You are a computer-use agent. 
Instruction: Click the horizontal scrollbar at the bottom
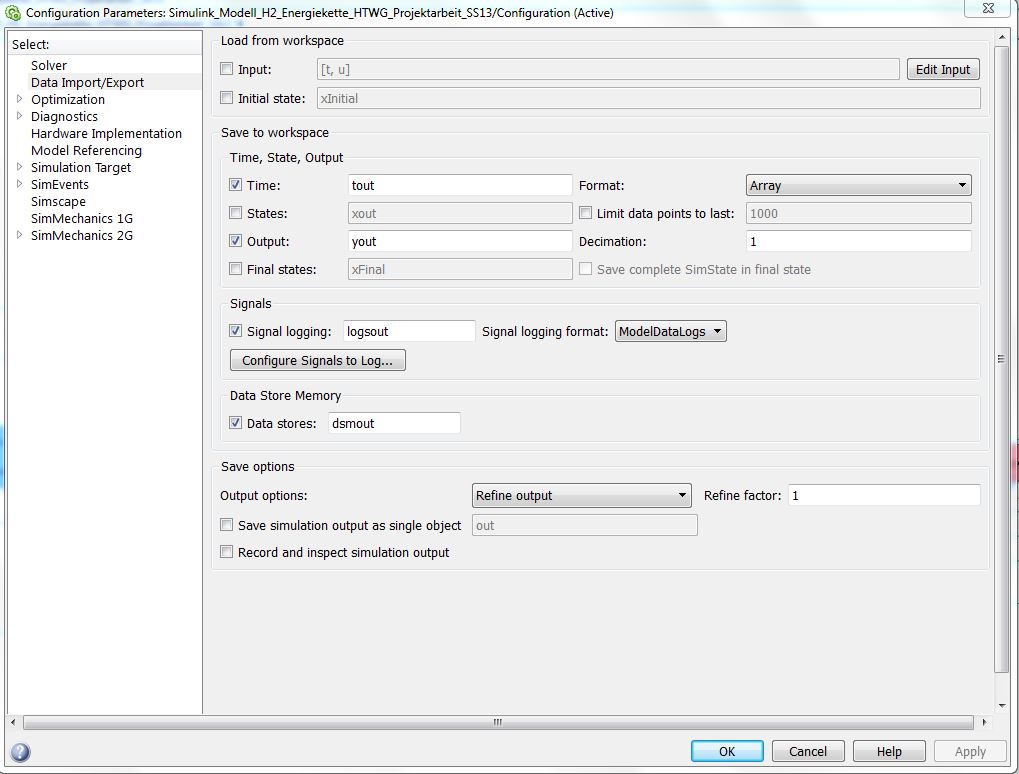click(497, 722)
